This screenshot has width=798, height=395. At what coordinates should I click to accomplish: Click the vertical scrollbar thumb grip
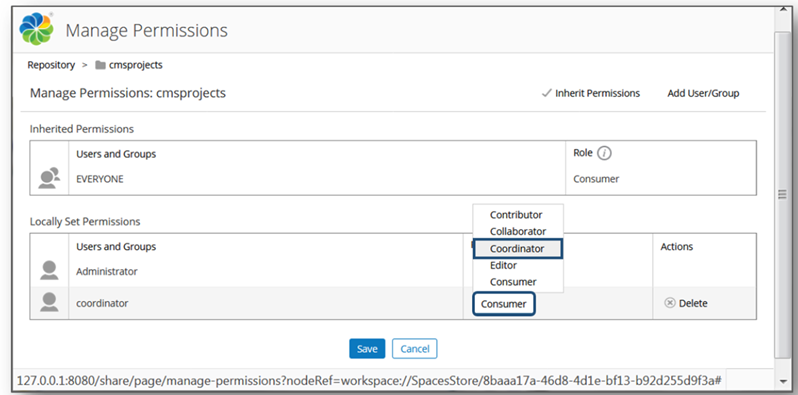click(x=782, y=194)
